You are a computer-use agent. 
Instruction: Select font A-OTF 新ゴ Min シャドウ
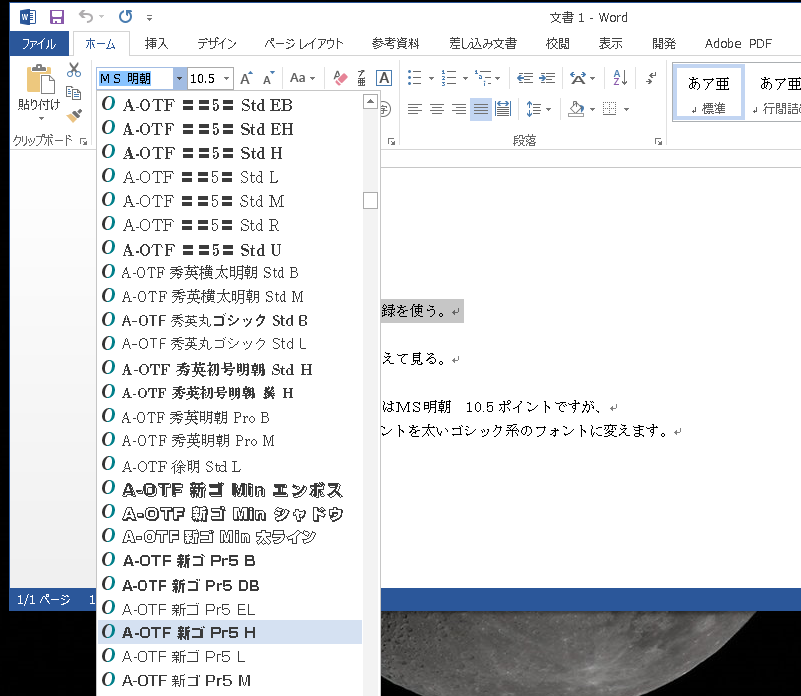pyautogui.click(x=230, y=513)
